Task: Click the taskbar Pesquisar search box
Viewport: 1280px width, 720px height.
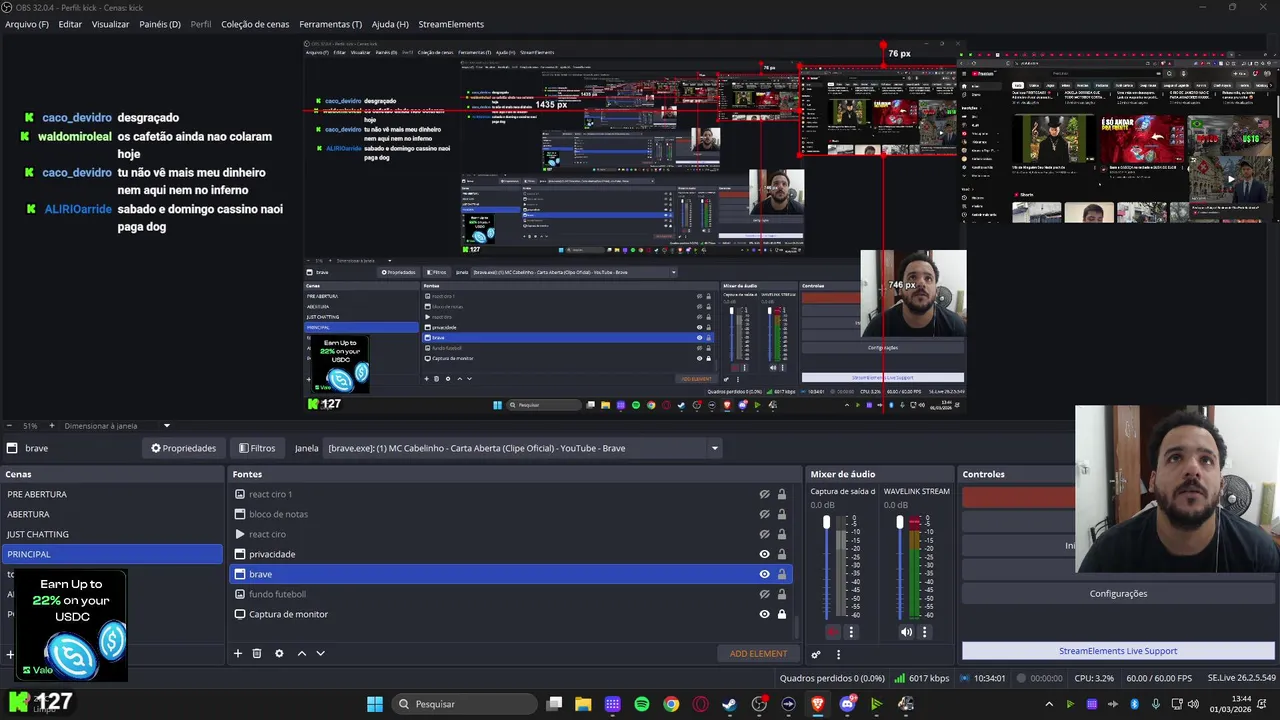Action: (x=464, y=704)
